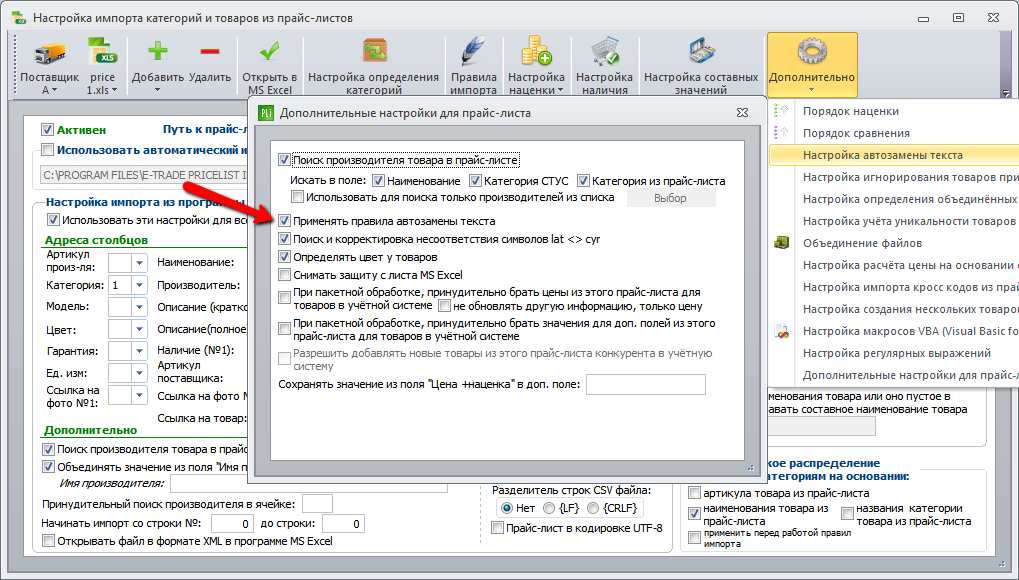Click the red minus Удалить icon

(x=209, y=51)
